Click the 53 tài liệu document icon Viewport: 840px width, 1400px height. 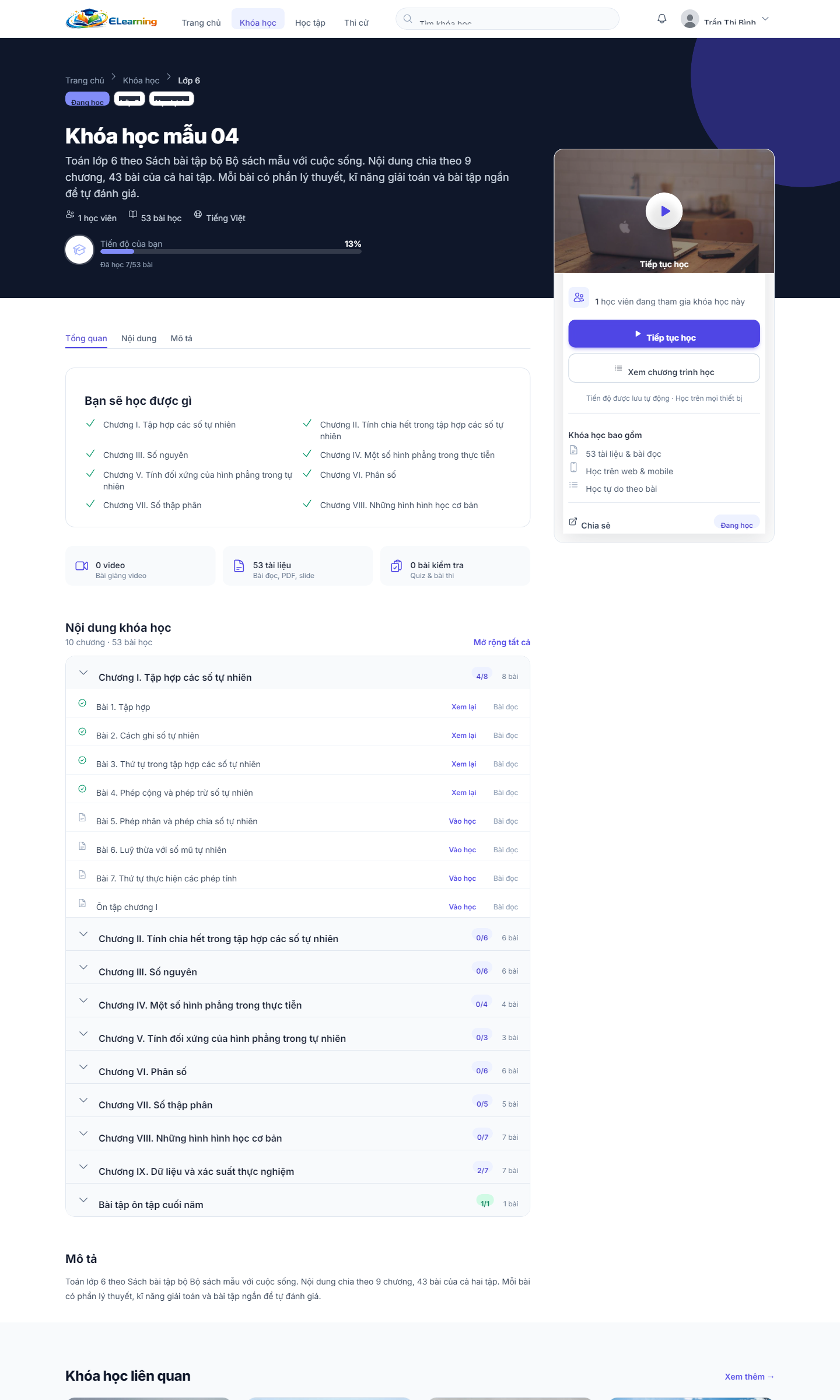(x=239, y=566)
